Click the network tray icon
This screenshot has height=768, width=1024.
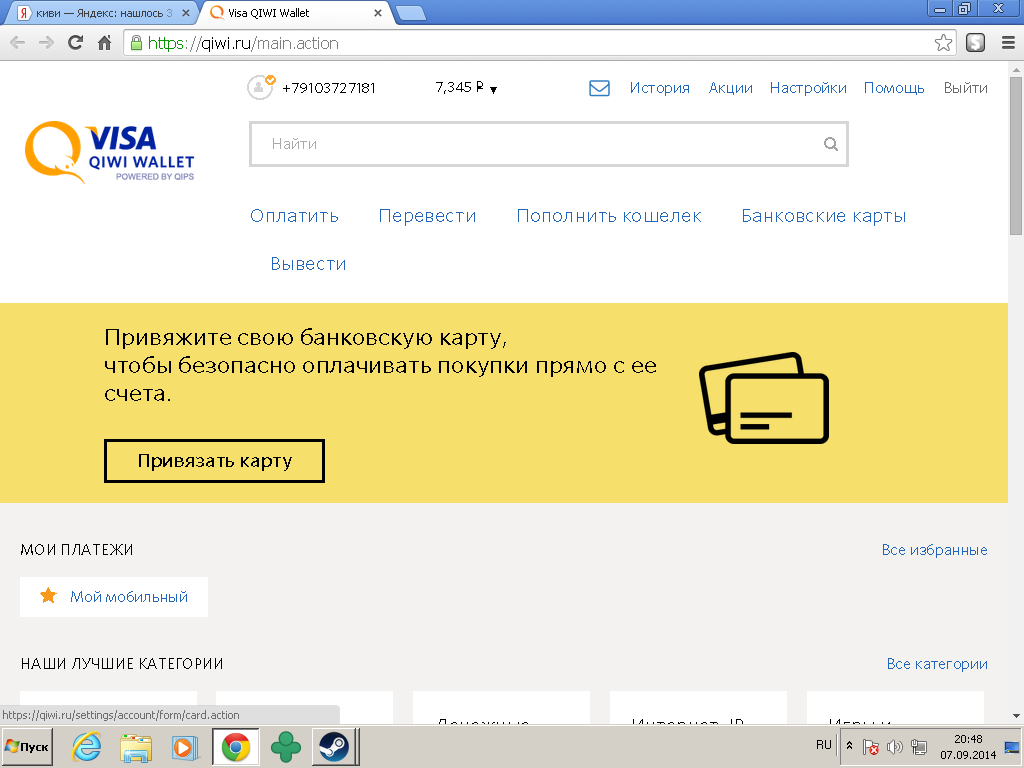(x=919, y=746)
